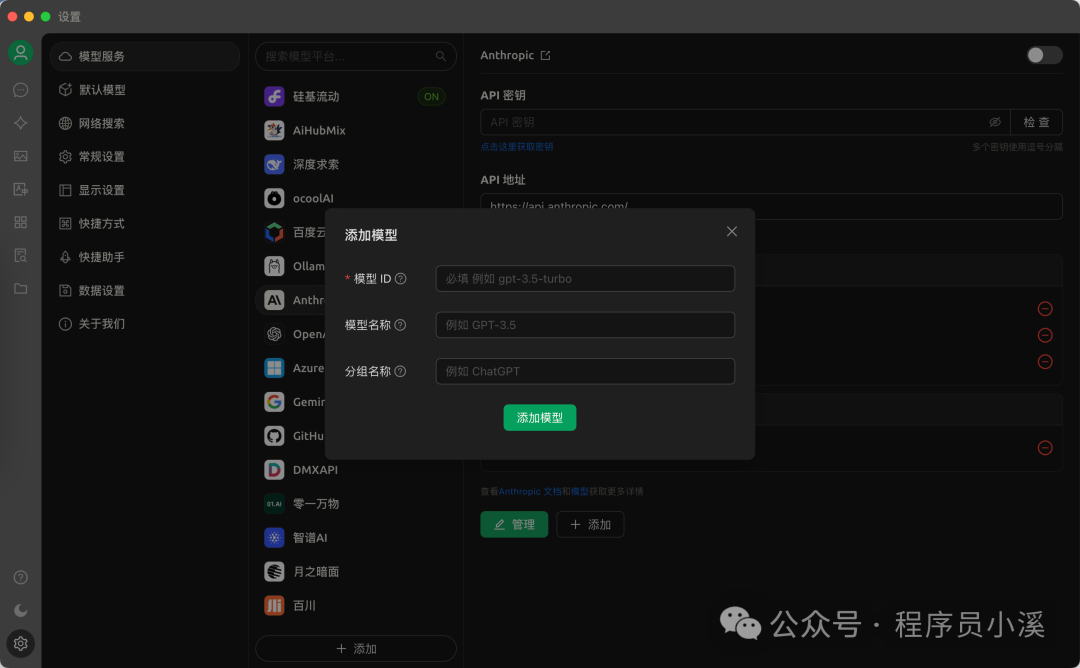Select 智谱AI provider
Viewport: 1080px width, 668px height.
point(355,537)
